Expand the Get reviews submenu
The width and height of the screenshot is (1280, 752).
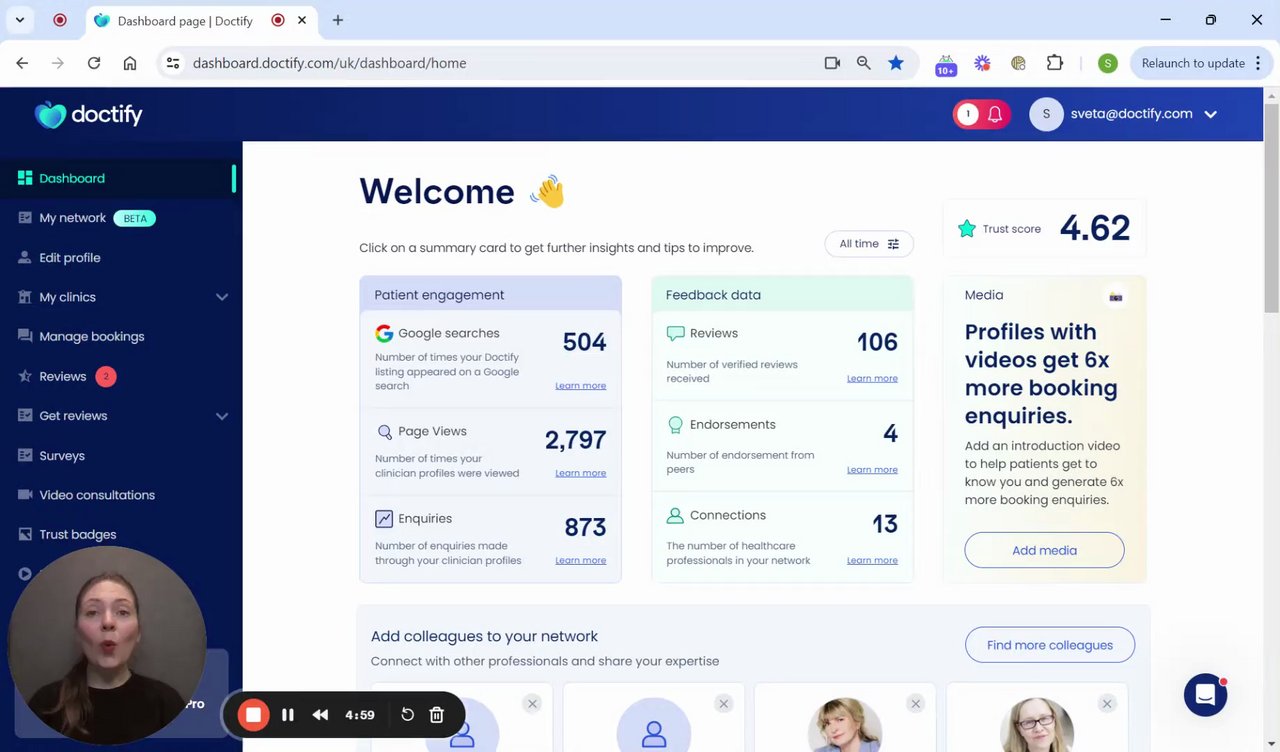click(222, 416)
